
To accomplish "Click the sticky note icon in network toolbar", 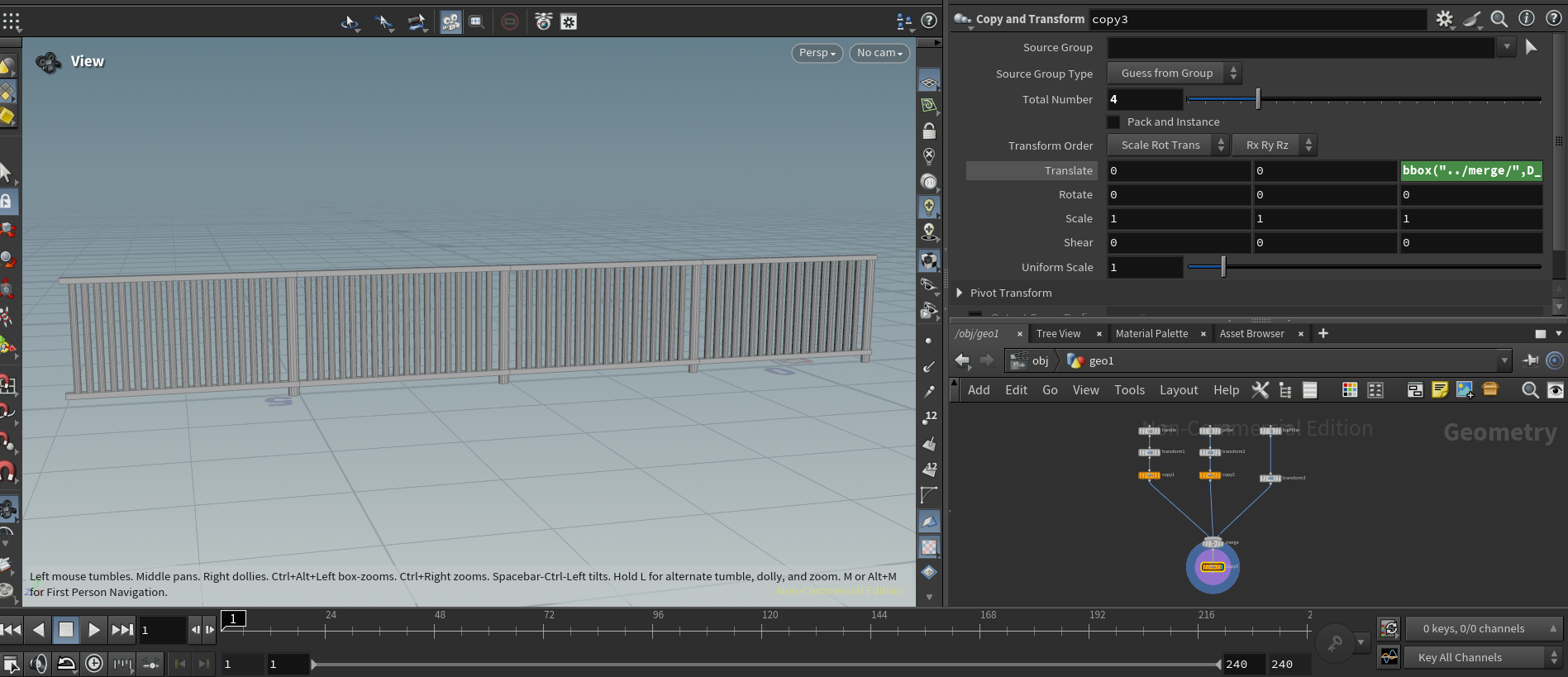I will coord(1439,390).
